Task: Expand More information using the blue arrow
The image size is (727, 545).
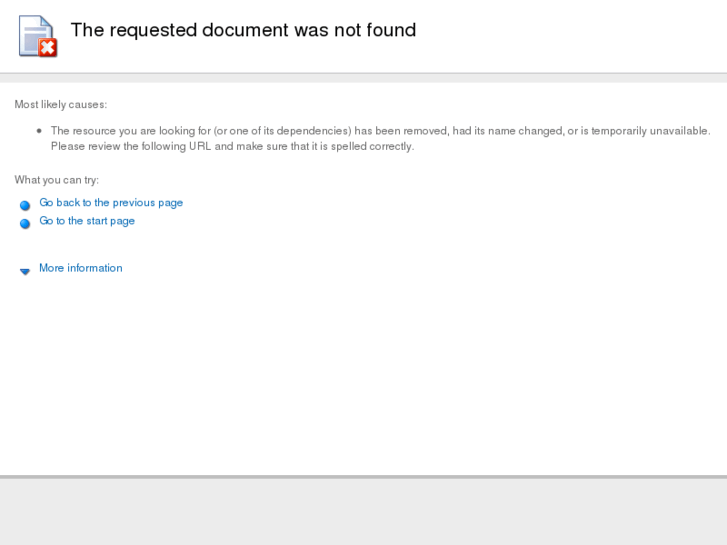Action: (x=25, y=270)
